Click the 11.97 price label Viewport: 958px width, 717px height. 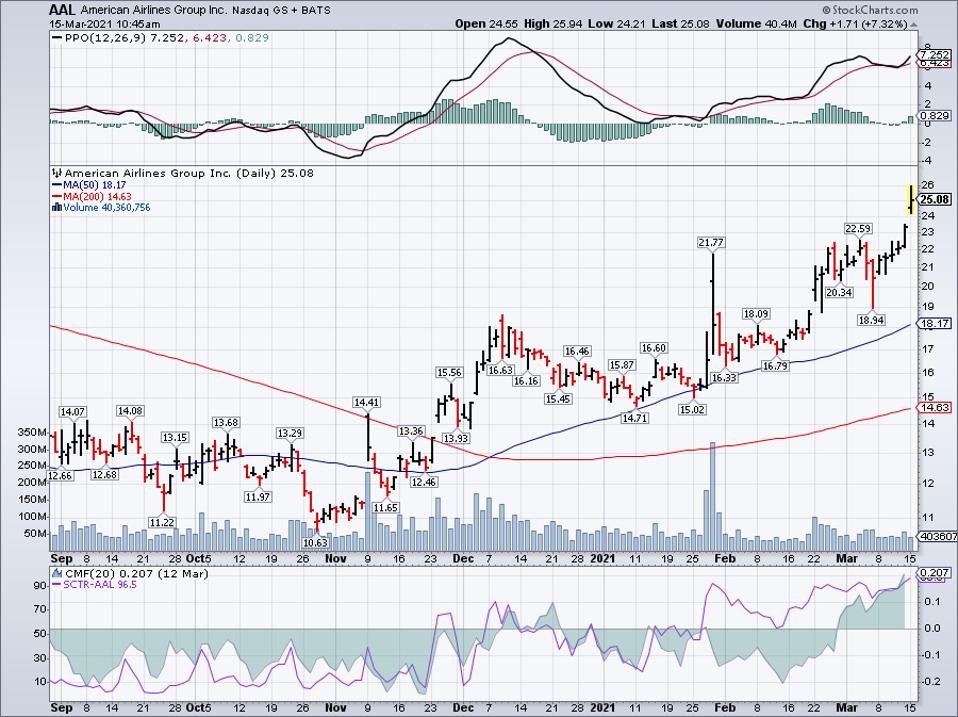click(258, 497)
